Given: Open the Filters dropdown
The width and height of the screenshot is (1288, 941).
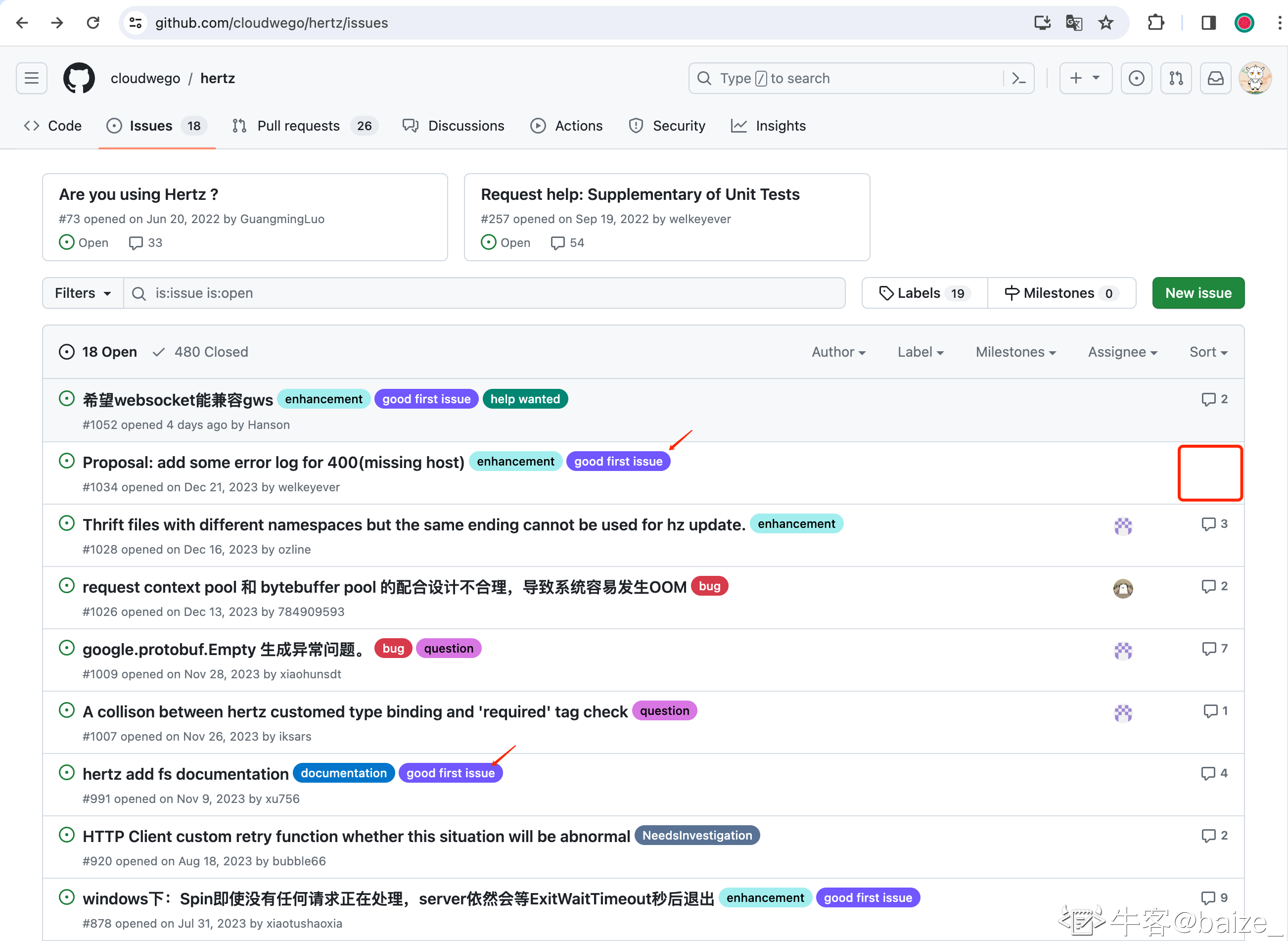Looking at the screenshot, I should (x=83, y=293).
